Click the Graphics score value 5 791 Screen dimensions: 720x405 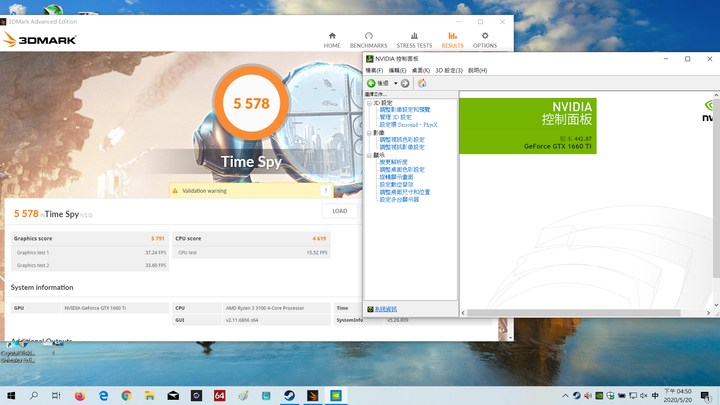pos(158,238)
